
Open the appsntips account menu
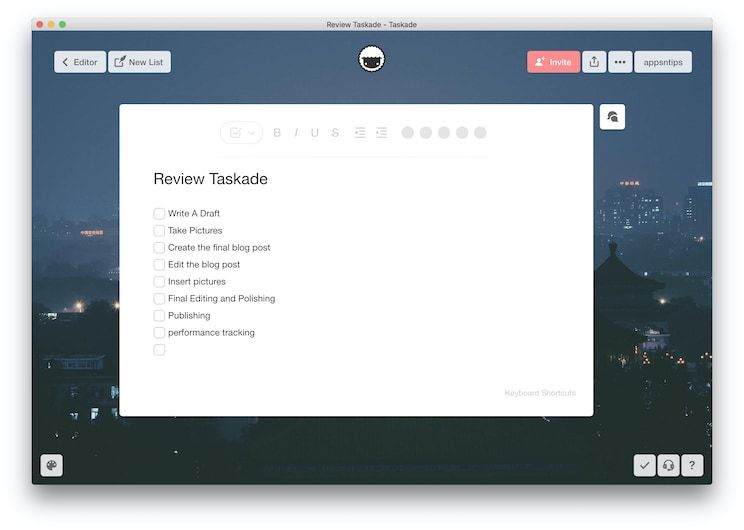[x=662, y=62]
